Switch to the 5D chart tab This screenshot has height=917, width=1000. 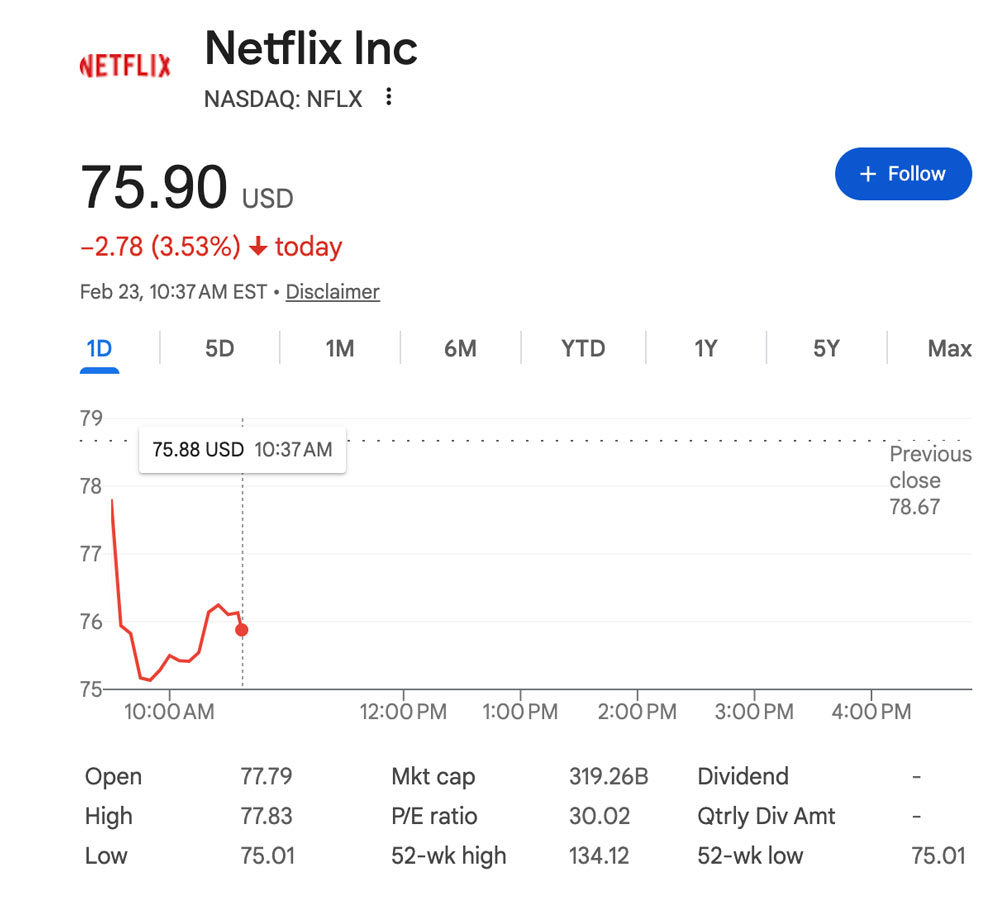(x=219, y=349)
